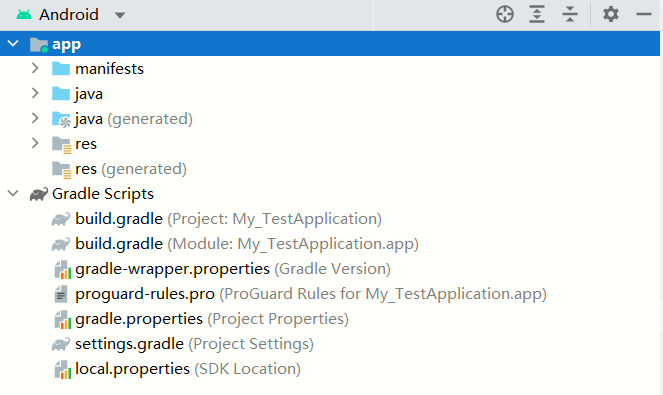Click the local.properties file icon
Image resolution: width=663 pixels, height=395 pixels.
coord(63,369)
